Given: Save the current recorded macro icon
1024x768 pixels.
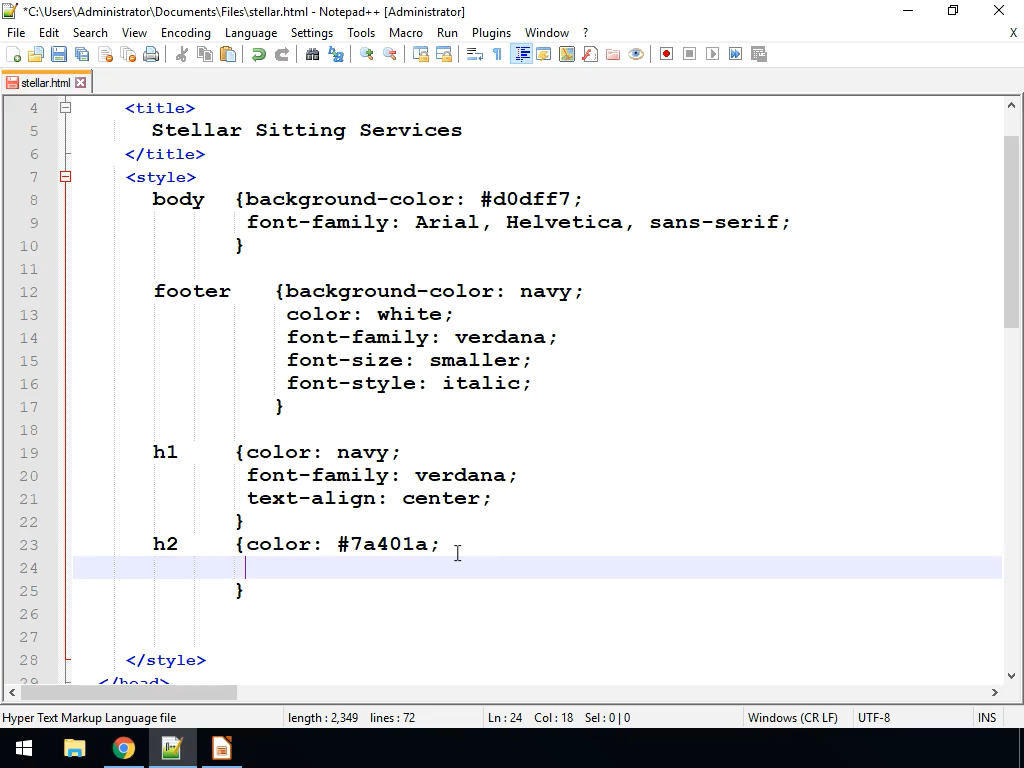Looking at the screenshot, I should click(759, 54).
